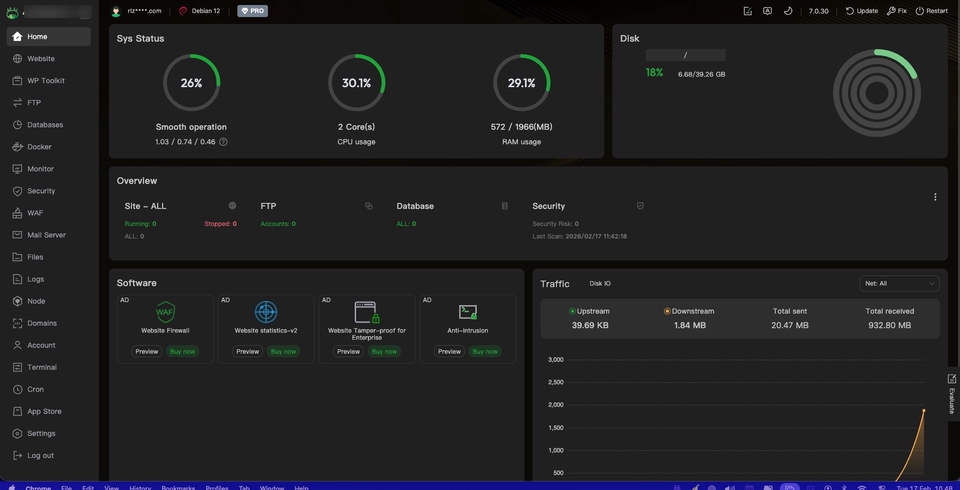Toggle the Downstream traffic series
Viewport: 960px width, 490px height.
point(689,311)
